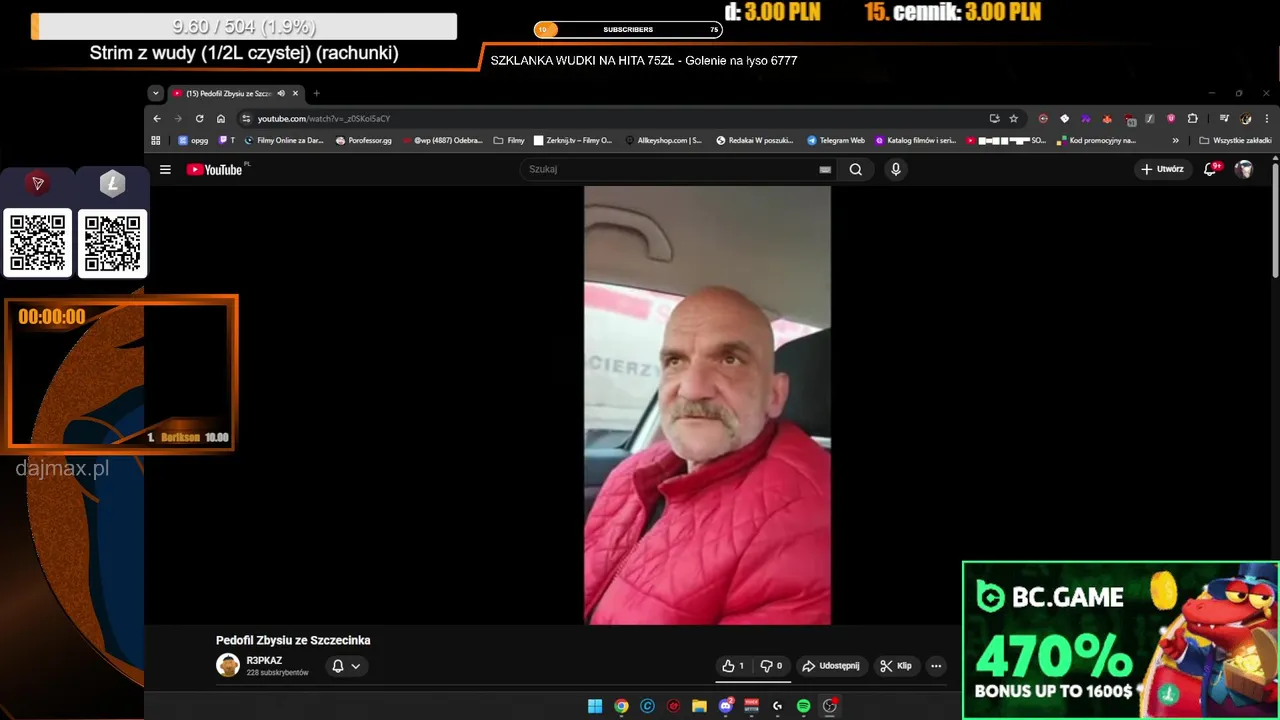Open more actions three-dot menu under video

click(x=936, y=666)
